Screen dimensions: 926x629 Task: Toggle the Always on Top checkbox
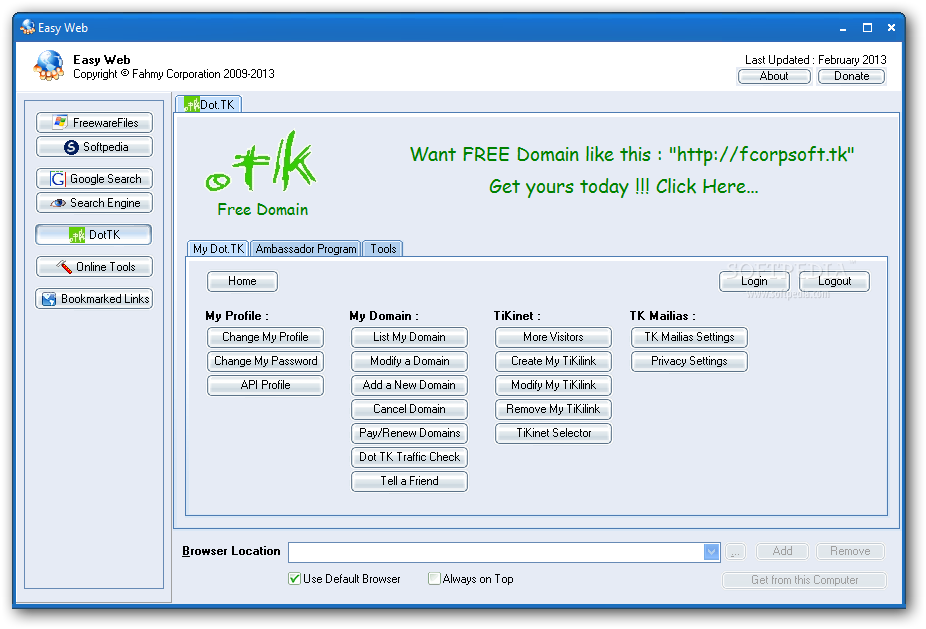tap(434, 579)
